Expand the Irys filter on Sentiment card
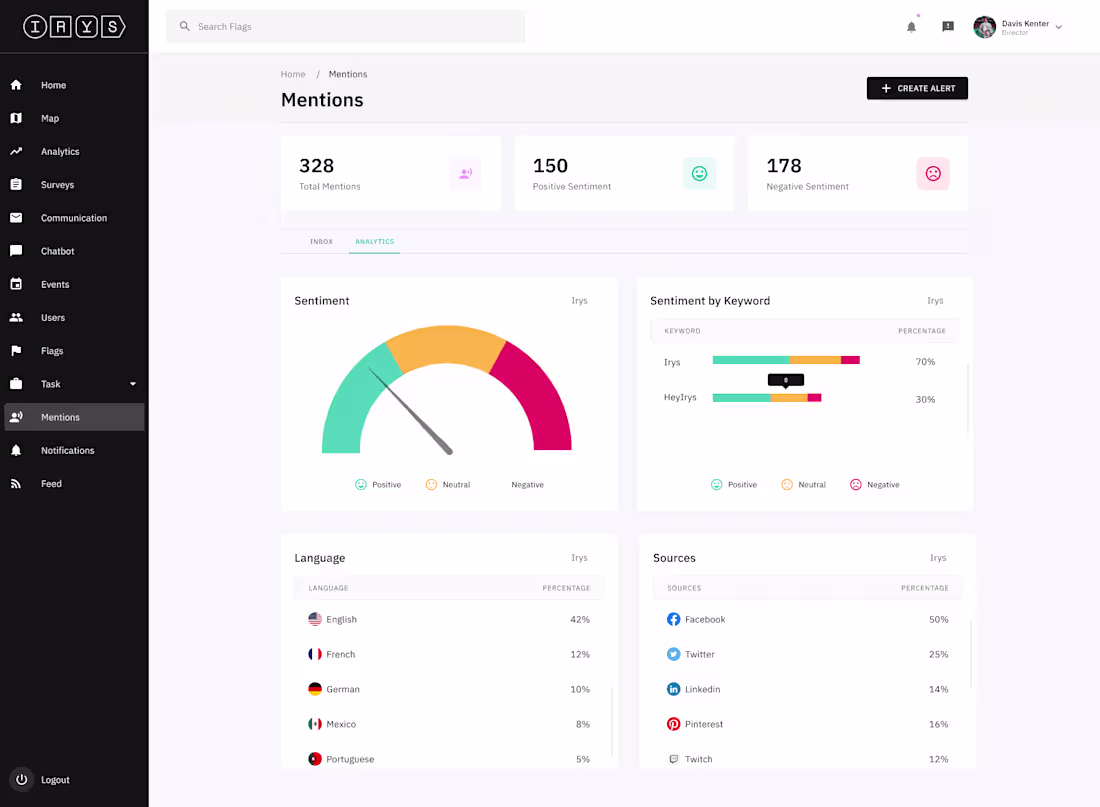 (579, 300)
